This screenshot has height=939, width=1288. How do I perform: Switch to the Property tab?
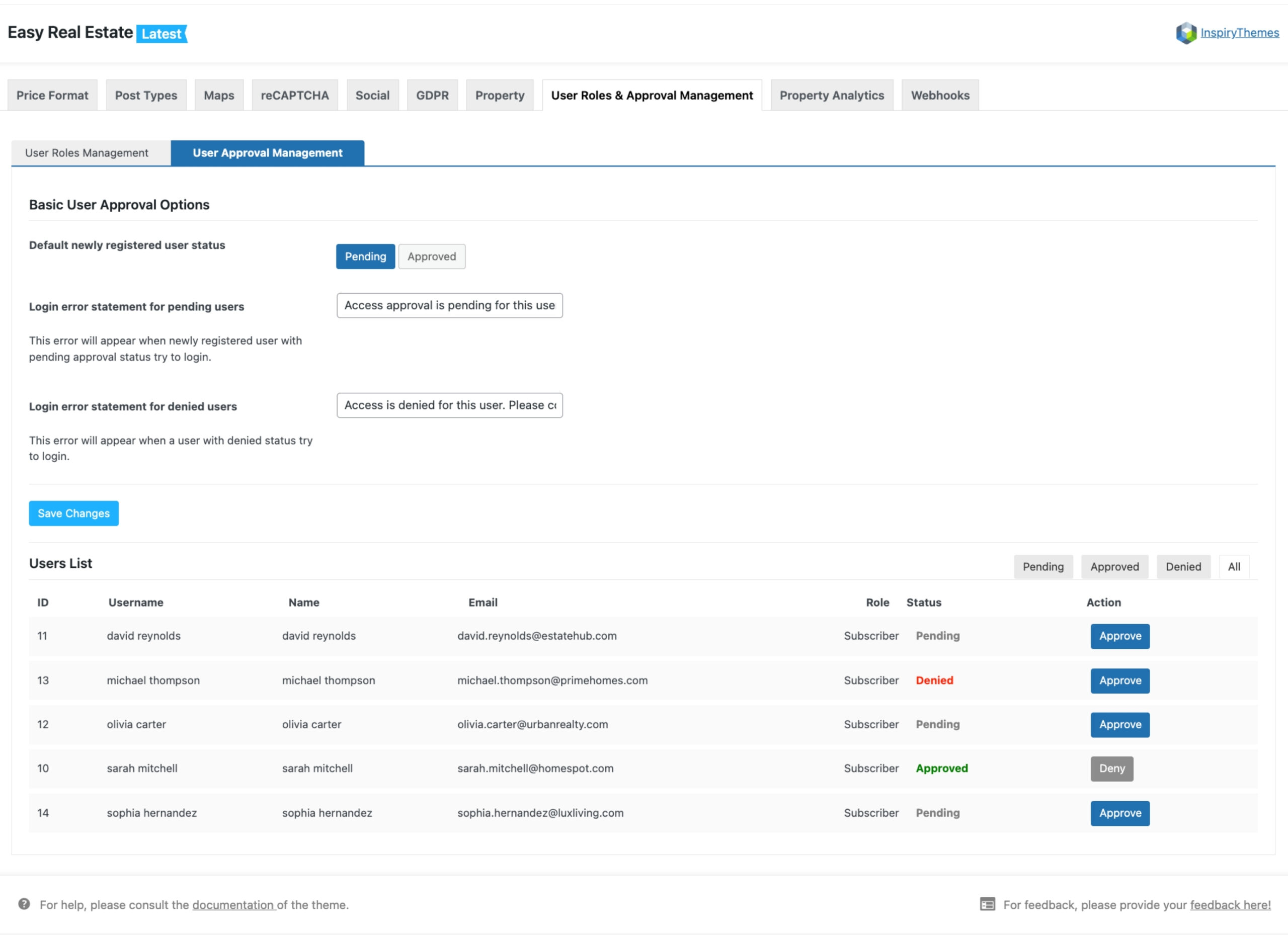500,95
